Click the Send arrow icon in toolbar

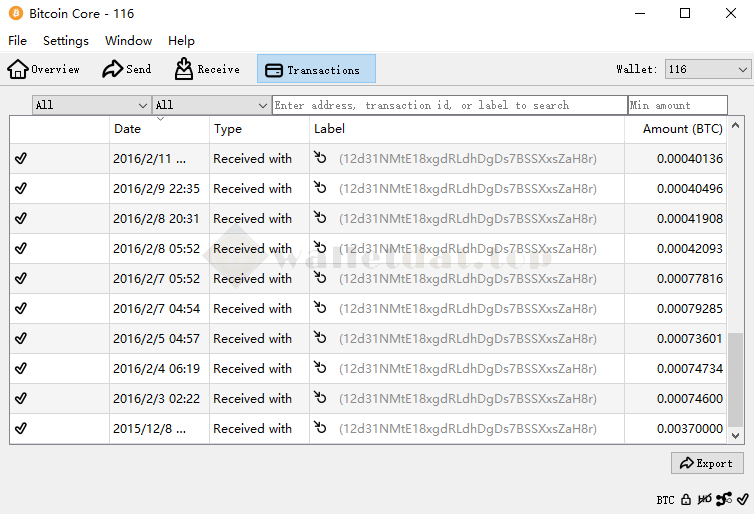pyautogui.click(x=113, y=69)
